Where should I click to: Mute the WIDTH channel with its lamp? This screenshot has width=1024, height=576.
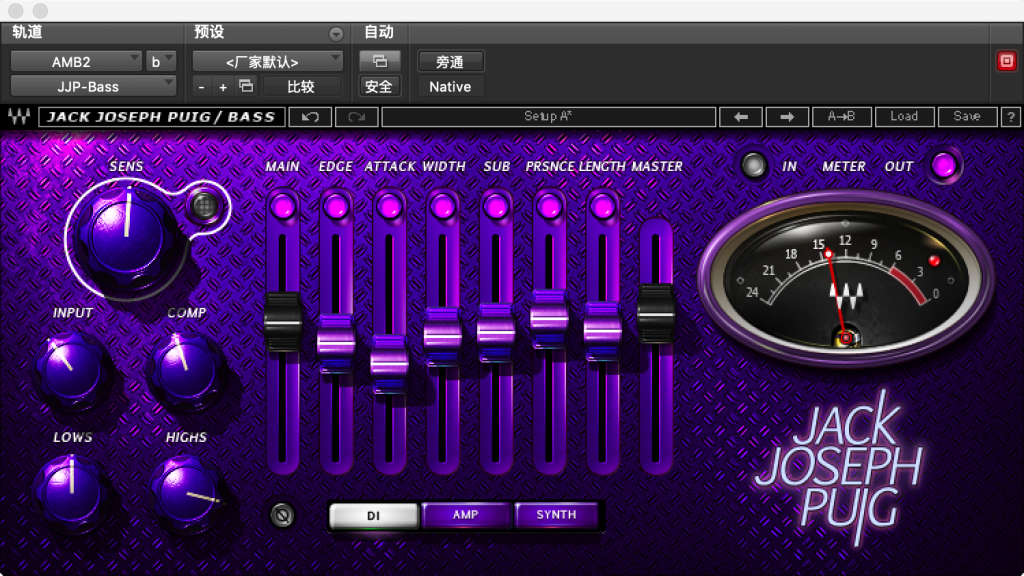pyautogui.click(x=443, y=208)
